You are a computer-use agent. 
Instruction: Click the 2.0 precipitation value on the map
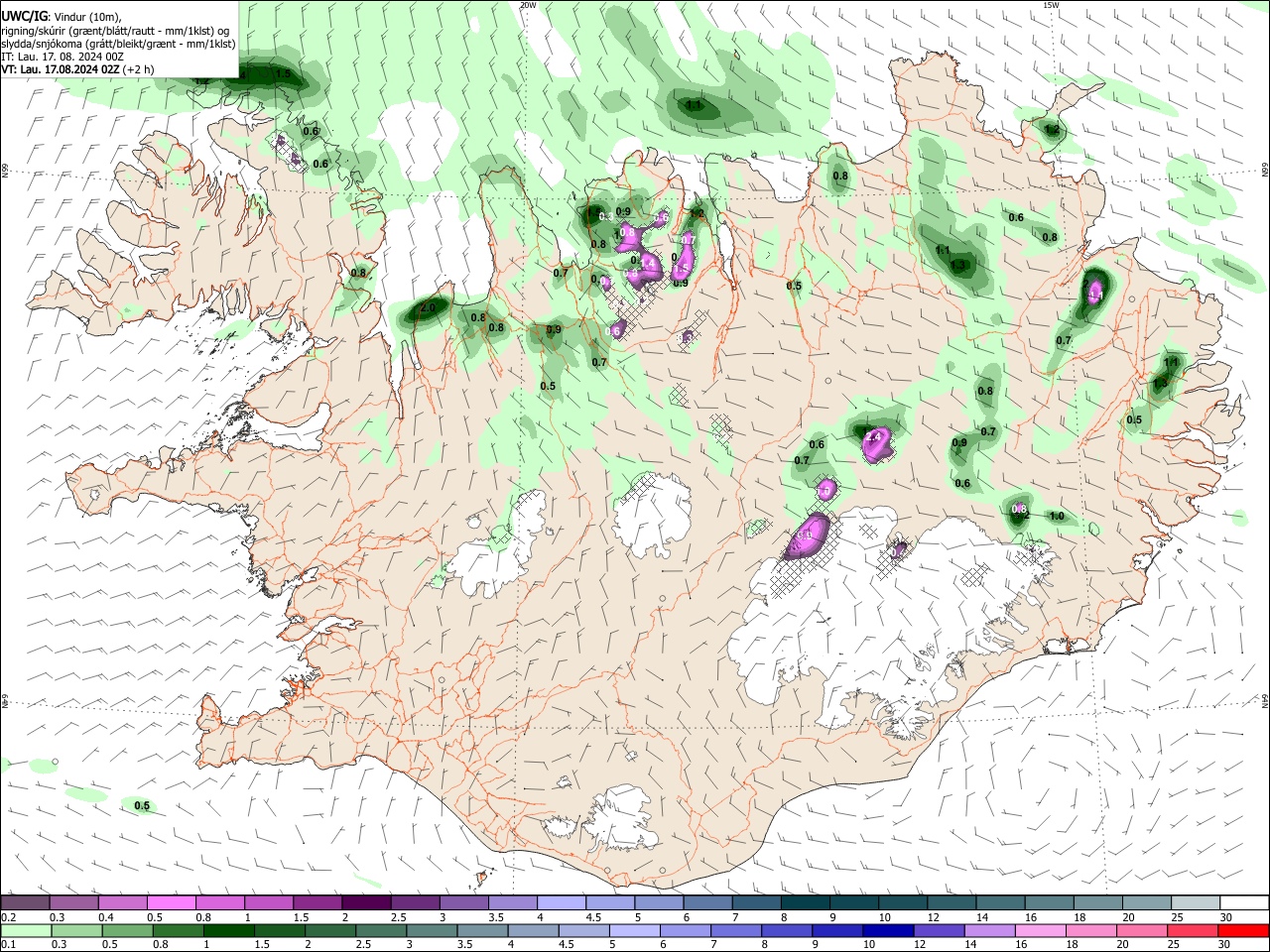428,308
